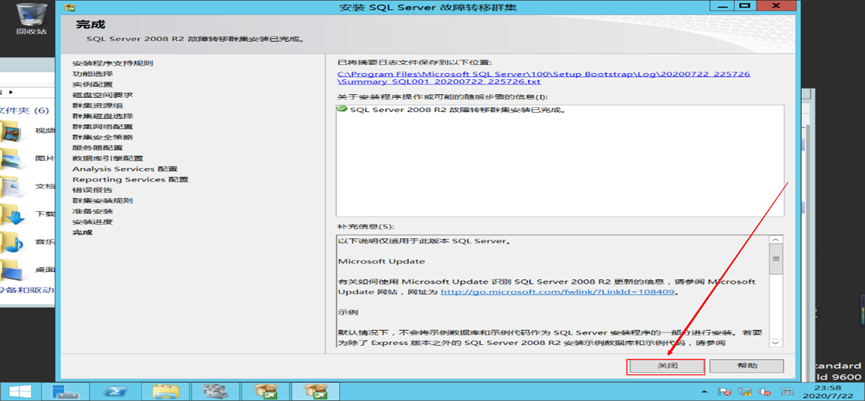This screenshot has width=865, height=401.
Task: Open the go.microsoft.com fwlink URL
Action: point(557,292)
